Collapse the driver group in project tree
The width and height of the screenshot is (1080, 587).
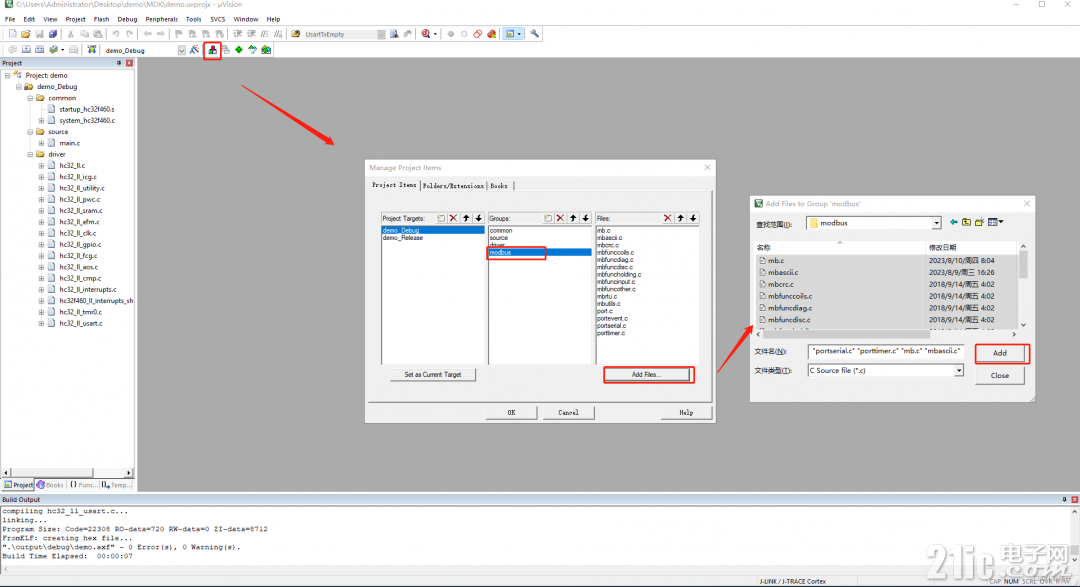pyautogui.click(x=30, y=154)
